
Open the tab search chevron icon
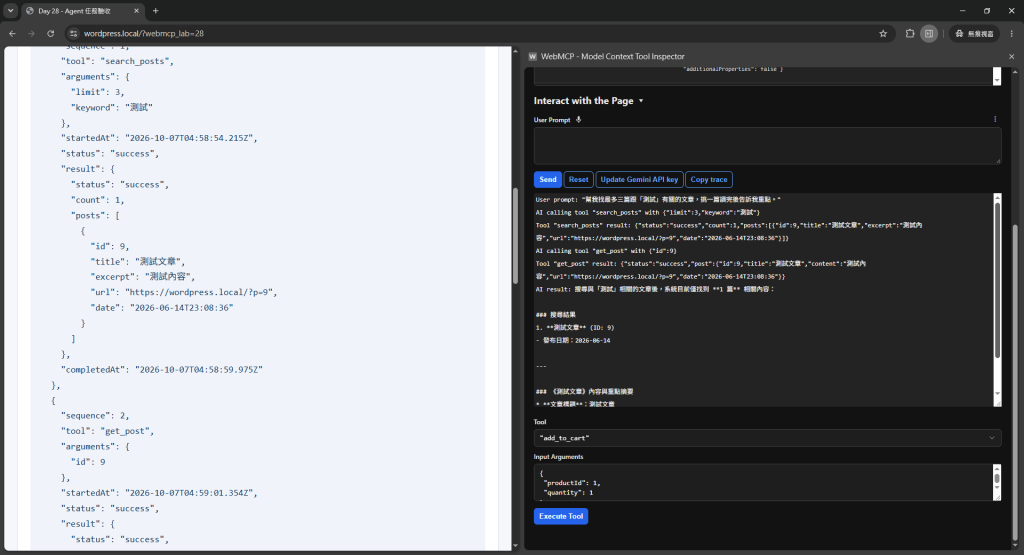pos(10,10)
